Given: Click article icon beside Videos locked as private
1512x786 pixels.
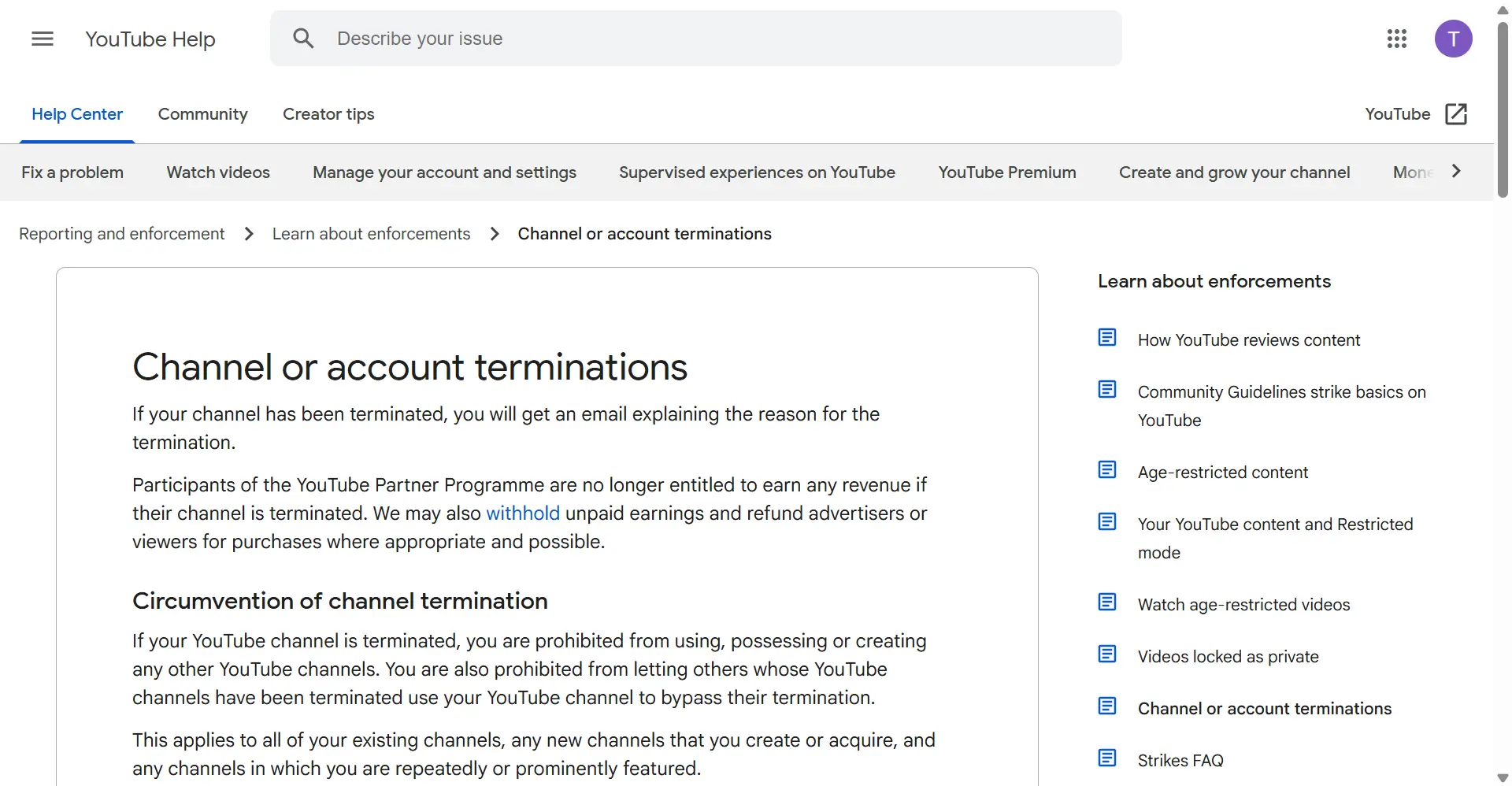Looking at the screenshot, I should [x=1107, y=654].
